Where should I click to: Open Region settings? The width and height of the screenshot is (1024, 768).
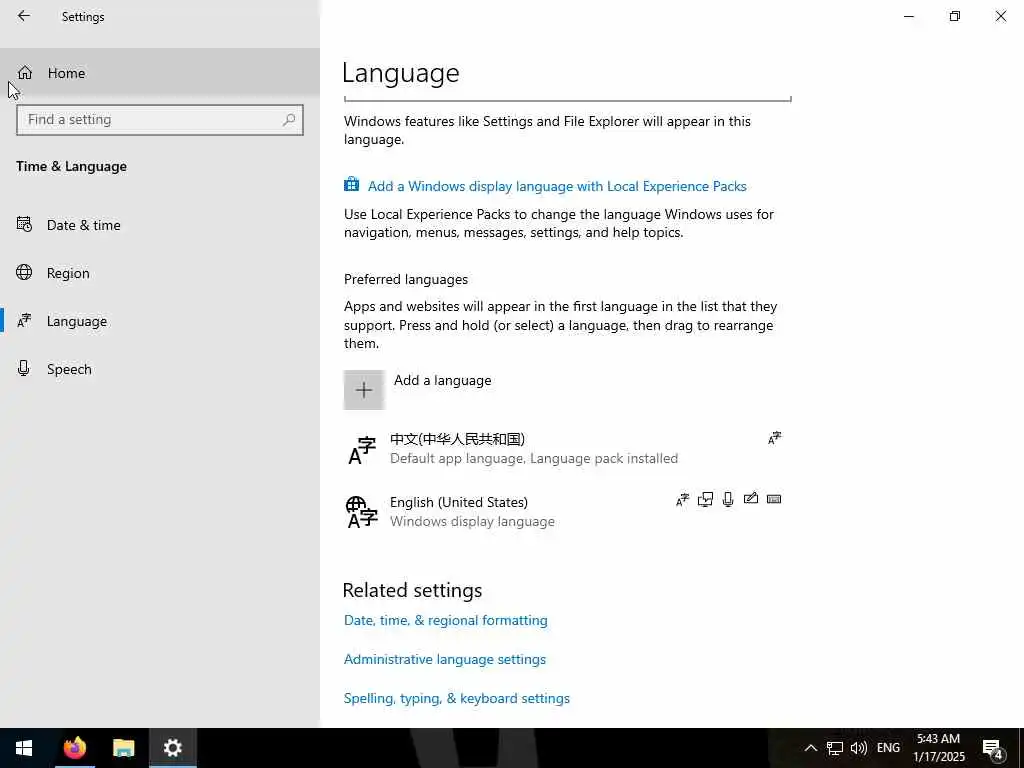pyautogui.click(x=160, y=273)
